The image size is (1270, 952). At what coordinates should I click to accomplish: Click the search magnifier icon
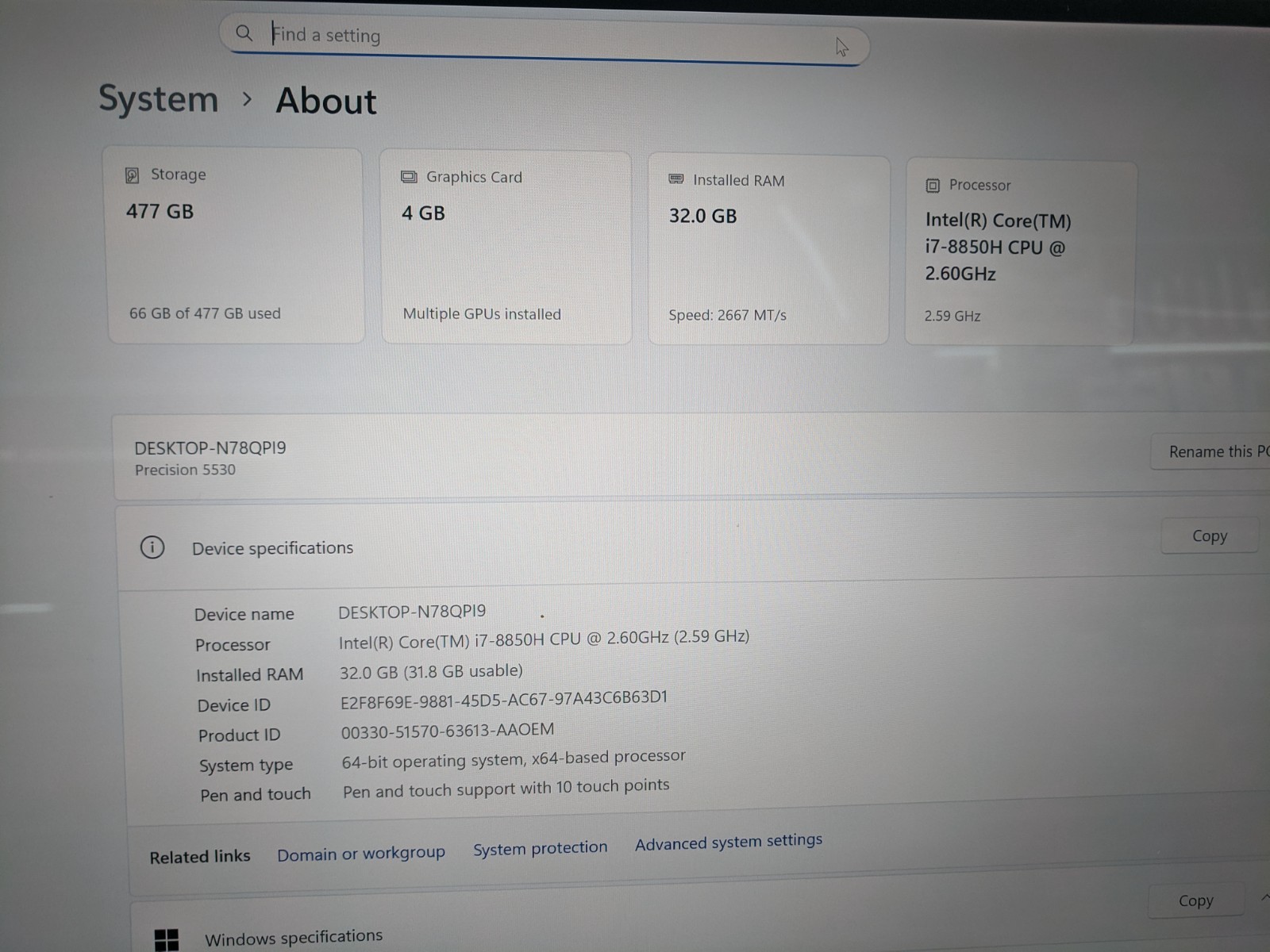coord(244,33)
